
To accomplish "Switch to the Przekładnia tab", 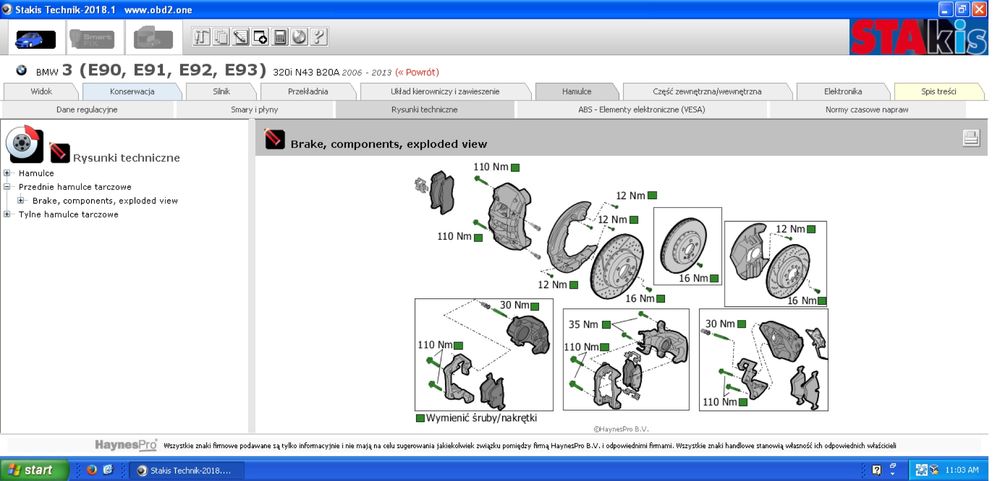I will pos(308,91).
